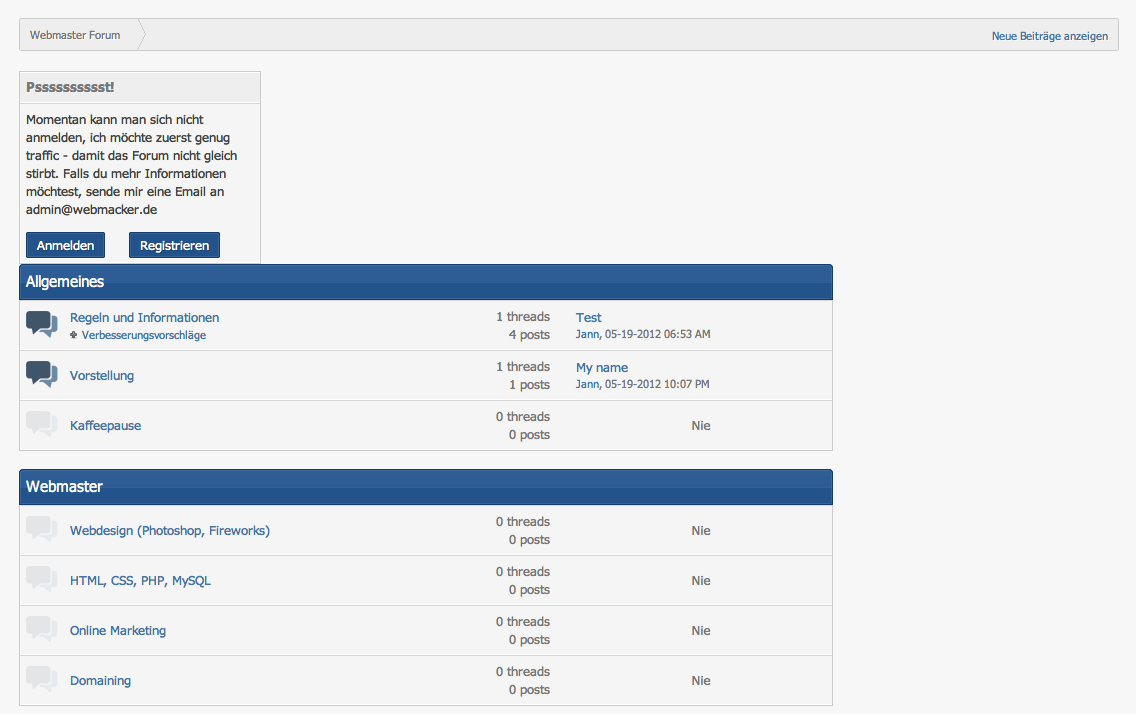
Task: Click the speech bubble icon beside Vorstellung
Action: 42,374
